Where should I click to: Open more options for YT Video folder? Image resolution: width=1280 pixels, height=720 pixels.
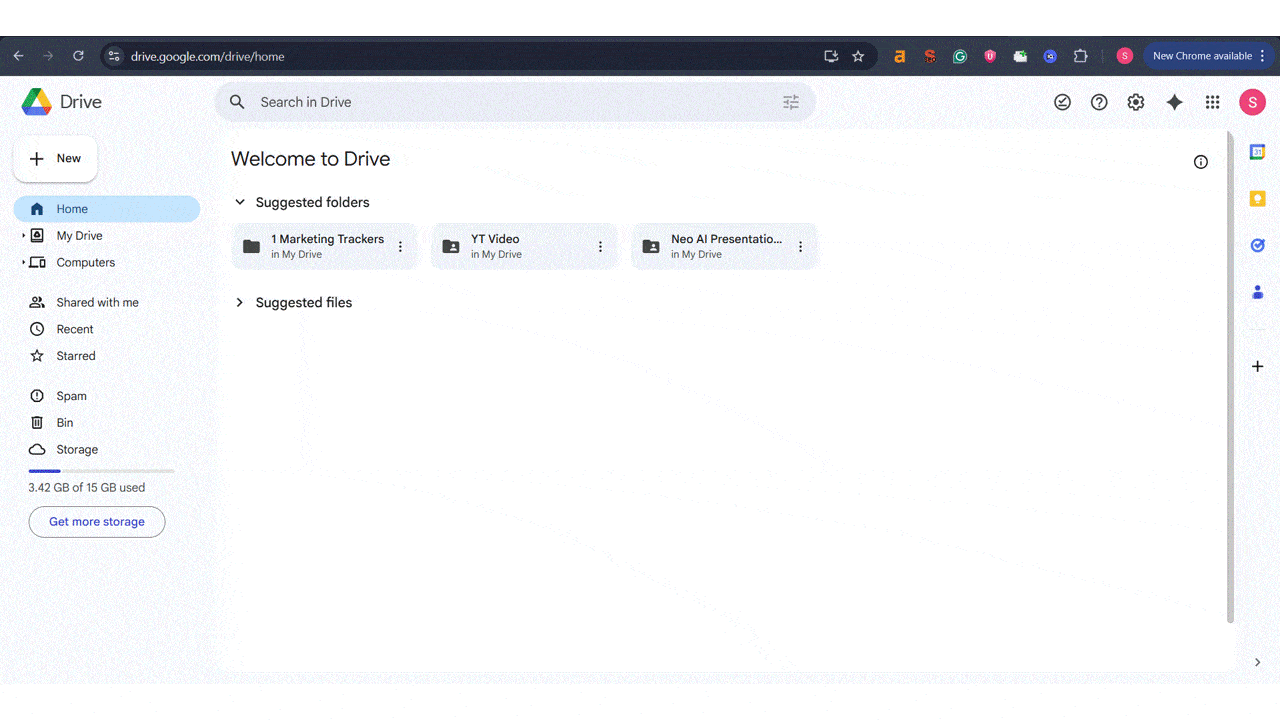coord(599,246)
